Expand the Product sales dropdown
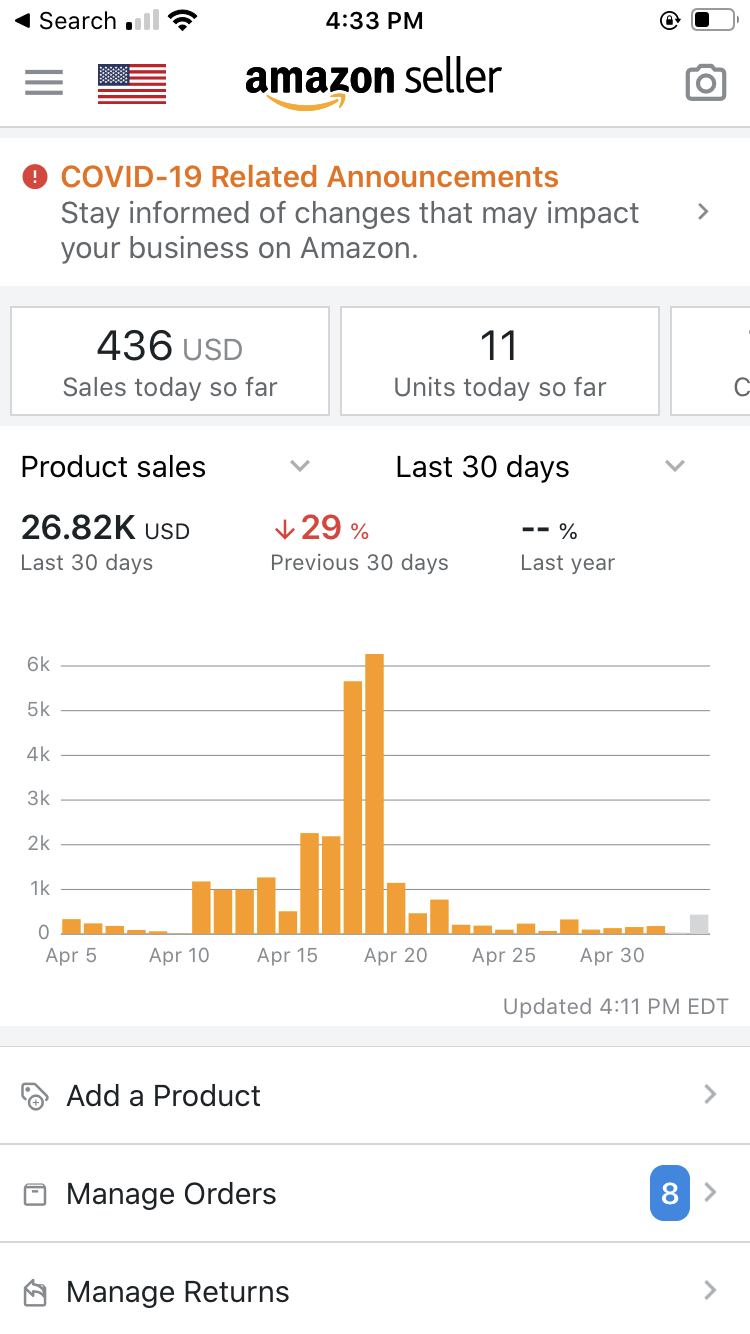750x1334 pixels. (x=299, y=466)
